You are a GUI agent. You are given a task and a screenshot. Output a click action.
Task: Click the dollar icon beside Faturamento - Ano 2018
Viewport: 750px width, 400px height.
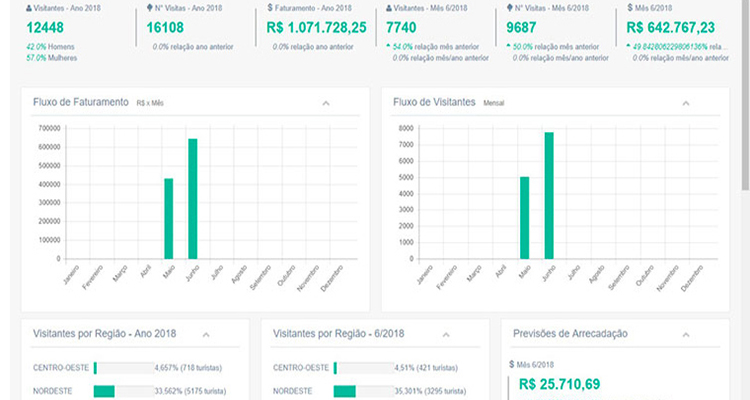click(270, 8)
